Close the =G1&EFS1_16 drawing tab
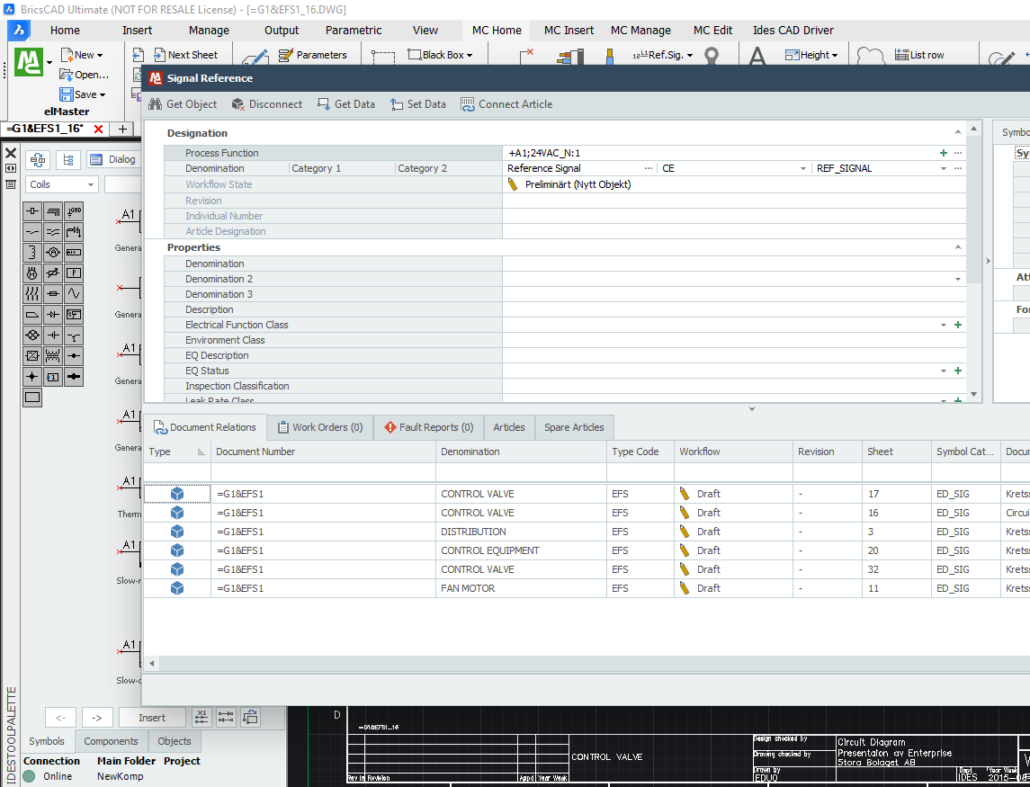The height and width of the screenshot is (787, 1030). 99,129
